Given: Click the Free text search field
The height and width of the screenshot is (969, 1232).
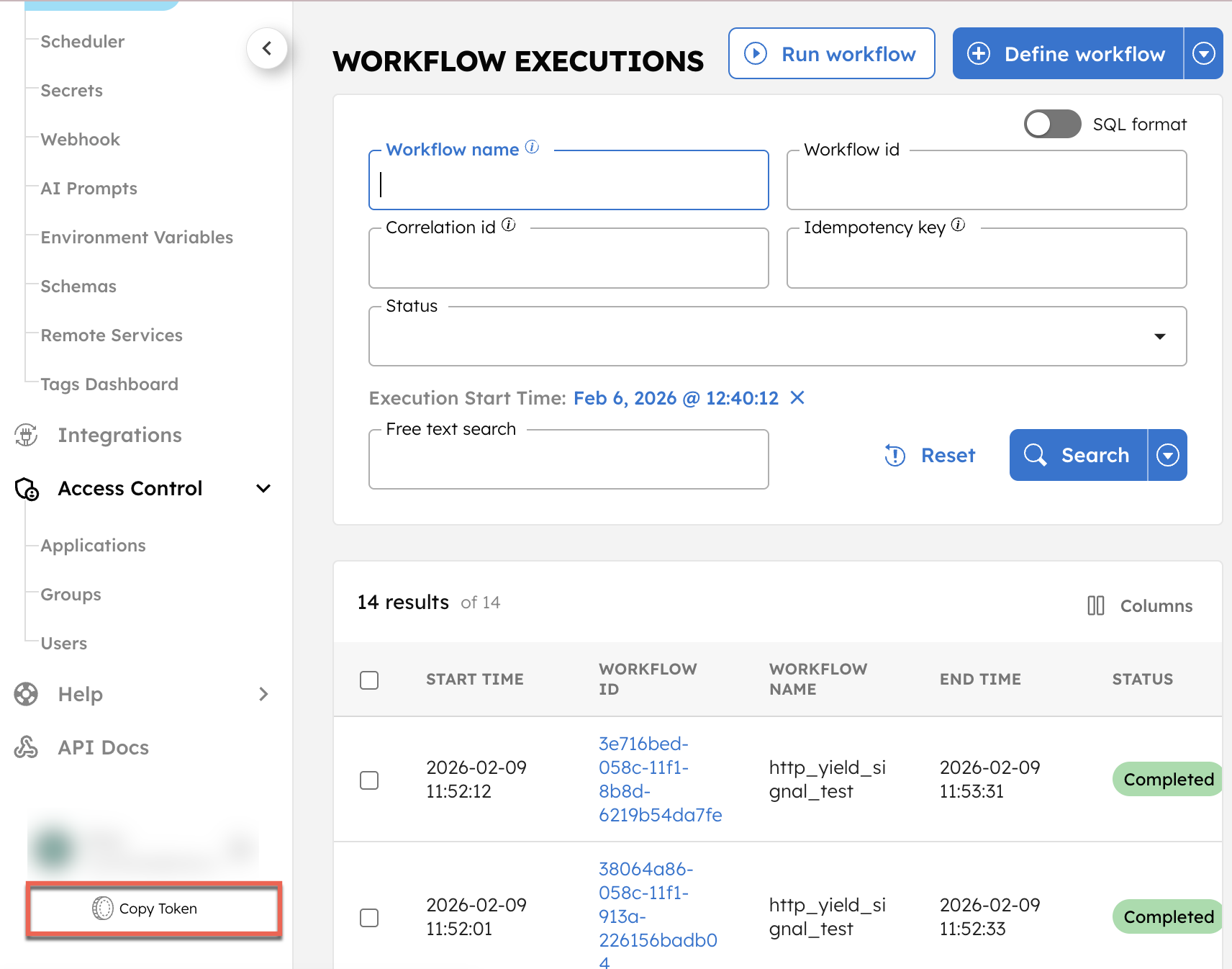Looking at the screenshot, I should pos(569,461).
